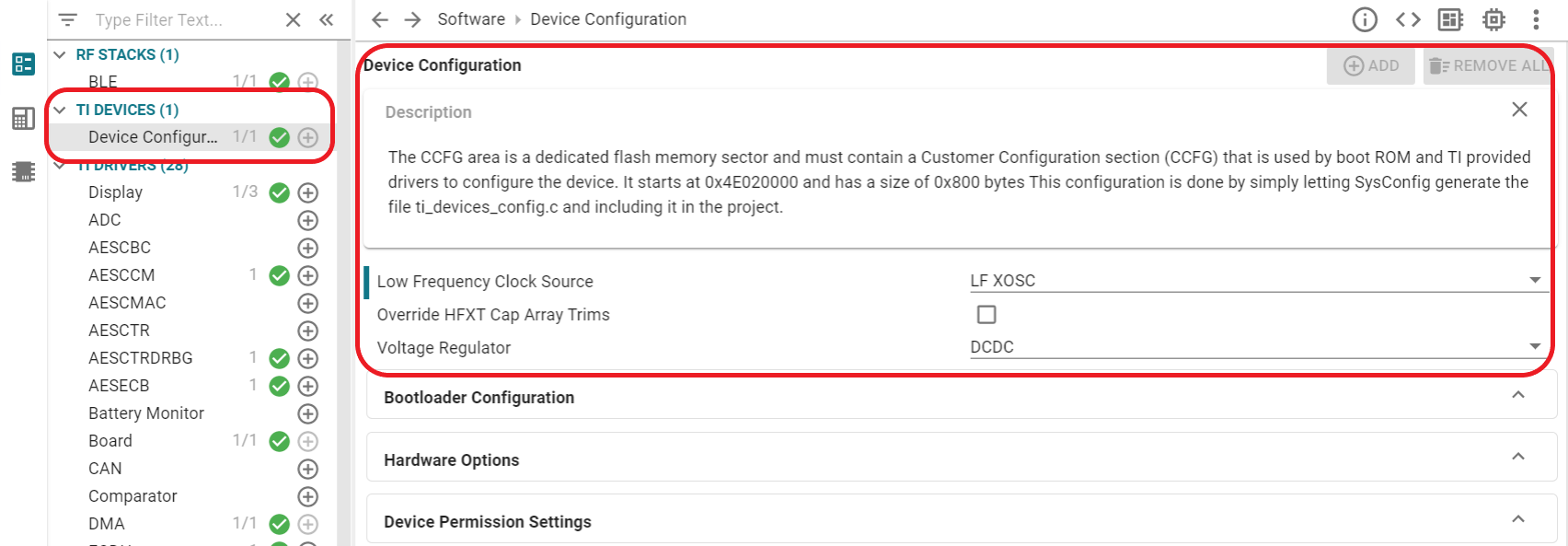
Task: Click the gear-chip settings icon in the header
Action: pyautogui.click(x=1493, y=18)
